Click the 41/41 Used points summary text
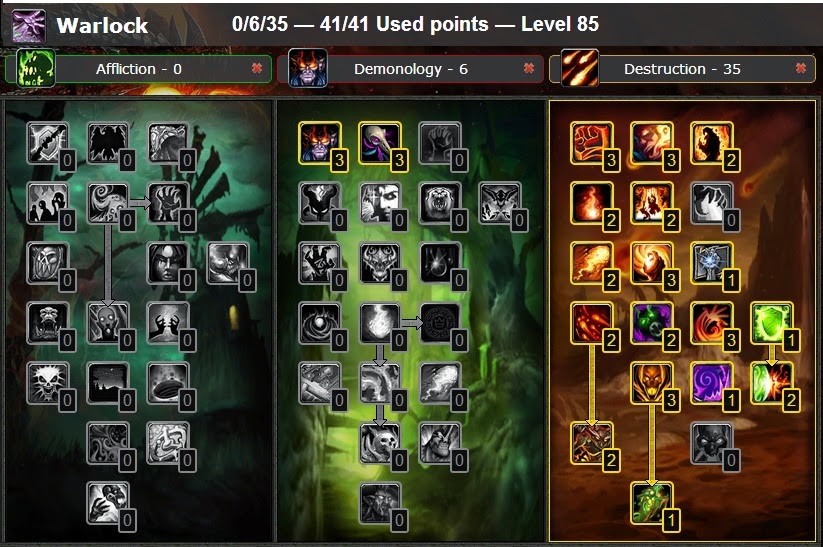The image size is (823, 547). 404,24
